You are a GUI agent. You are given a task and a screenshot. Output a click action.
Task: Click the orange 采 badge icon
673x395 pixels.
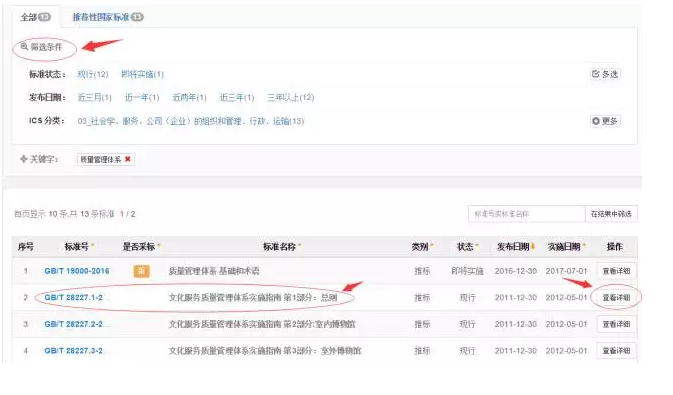[142, 271]
